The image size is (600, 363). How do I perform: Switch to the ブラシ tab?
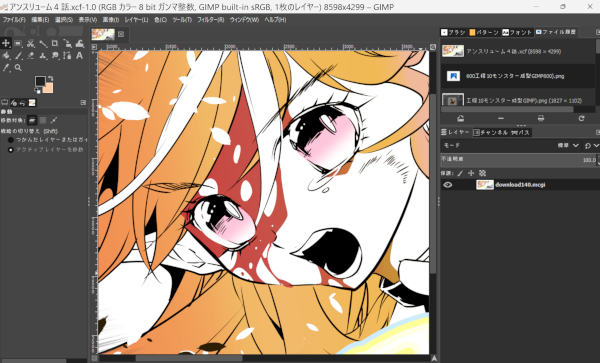453,33
